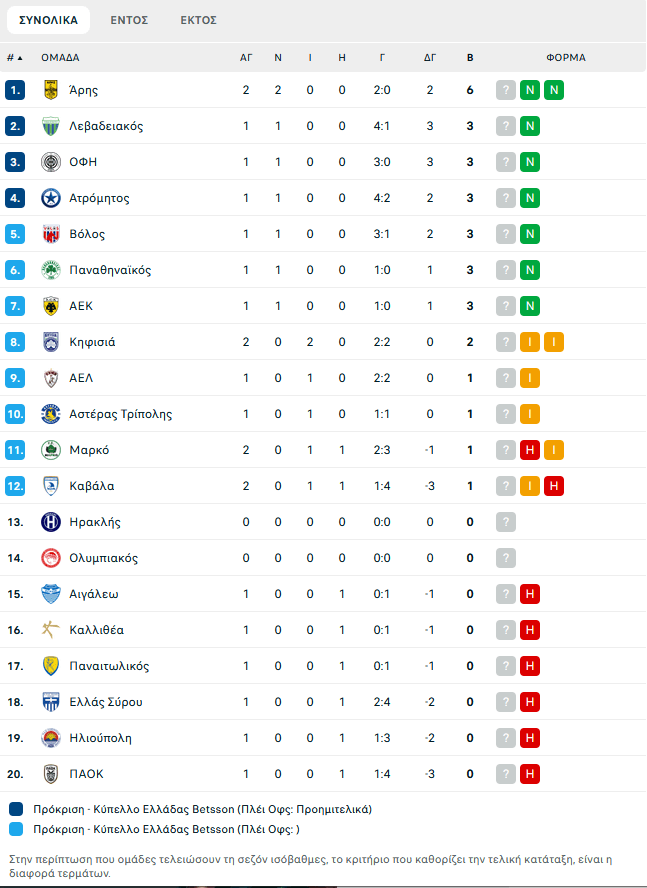
Task: Select the ΣΥΝΟΛΙΚΑ tab
Action: click(48, 20)
